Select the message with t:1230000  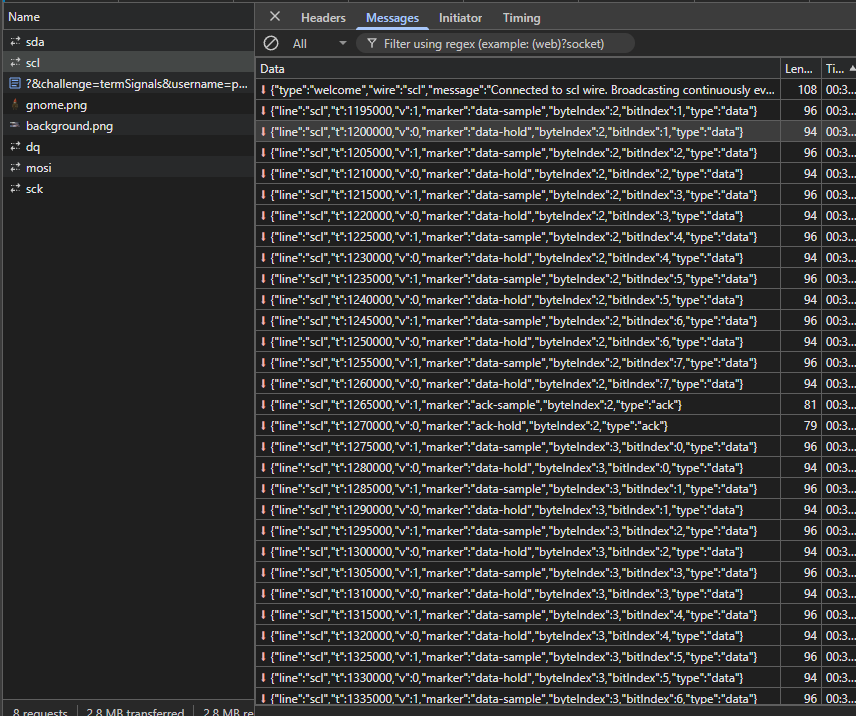pyautogui.click(x=556, y=258)
